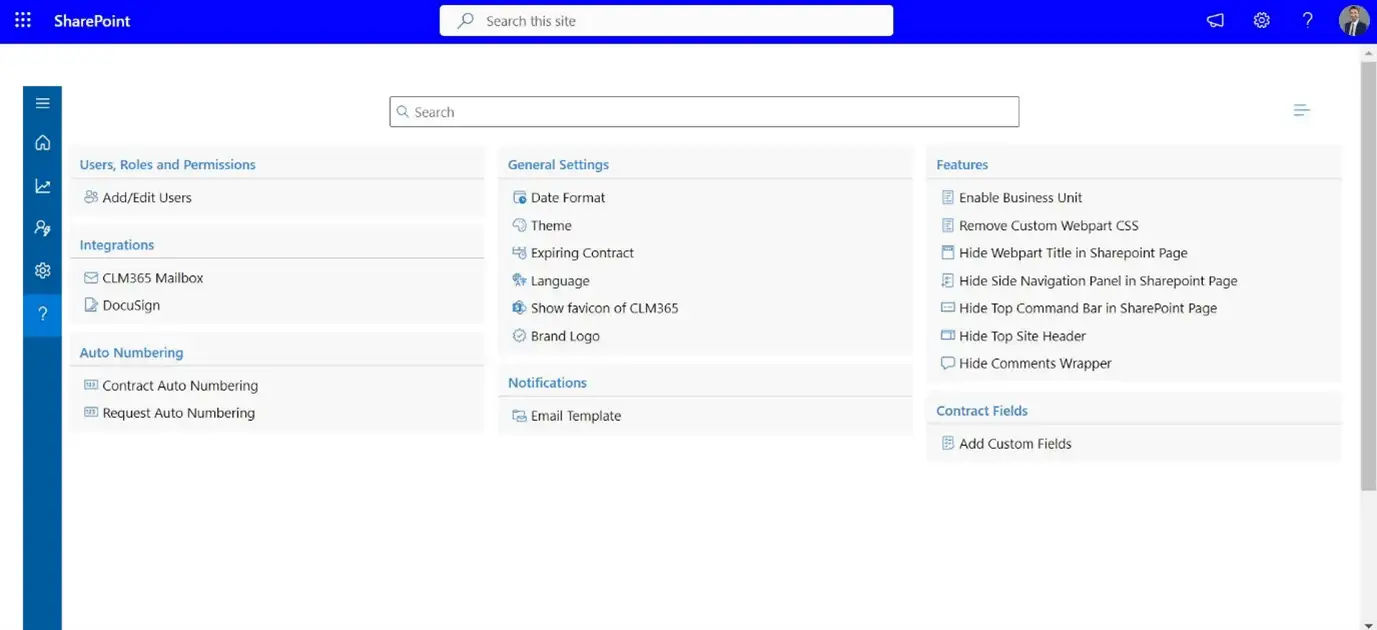This screenshot has width=1377, height=630.
Task: Open the help question mark in top bar
Action: (1308, 20)
